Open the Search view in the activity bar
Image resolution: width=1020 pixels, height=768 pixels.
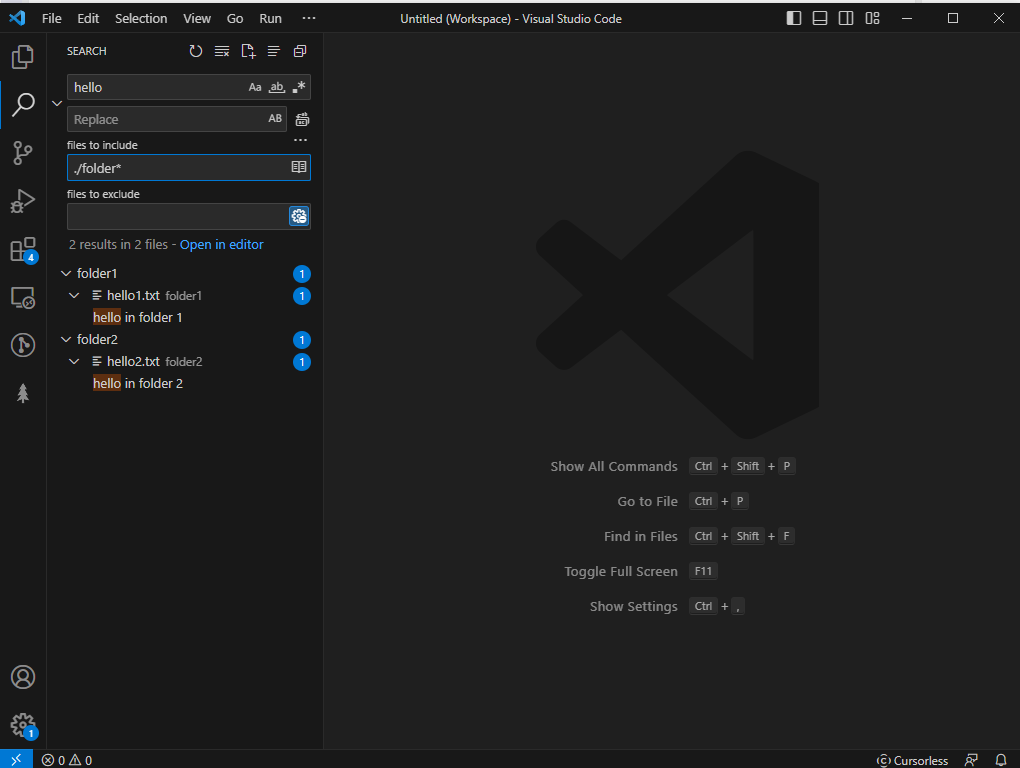[22, 104]
